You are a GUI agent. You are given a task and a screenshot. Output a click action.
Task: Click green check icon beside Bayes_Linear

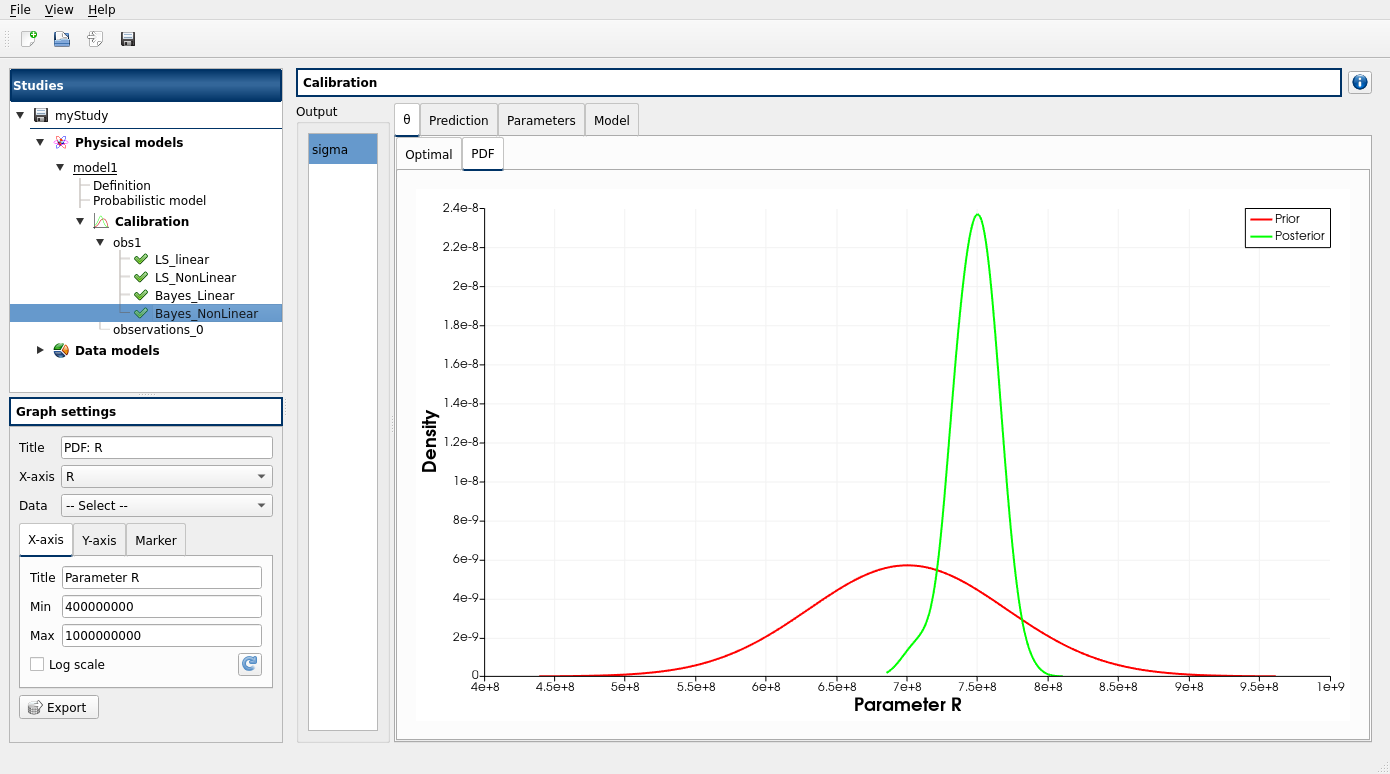[141, 295]
